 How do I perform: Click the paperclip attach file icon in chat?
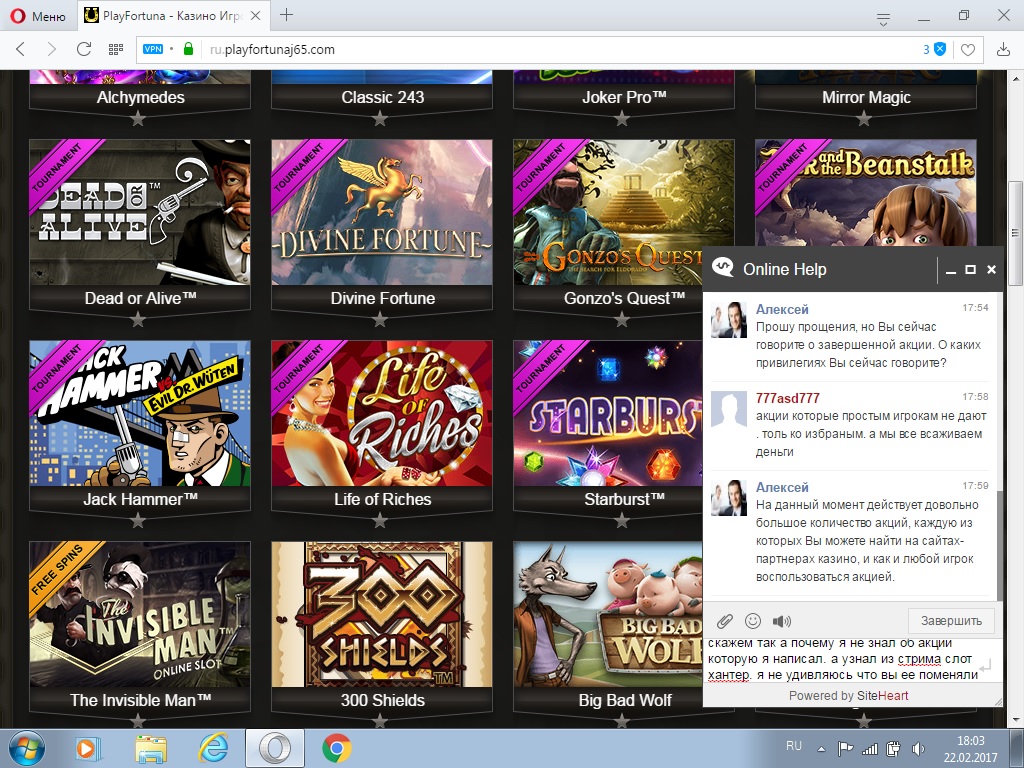click(x=725, y=621)
